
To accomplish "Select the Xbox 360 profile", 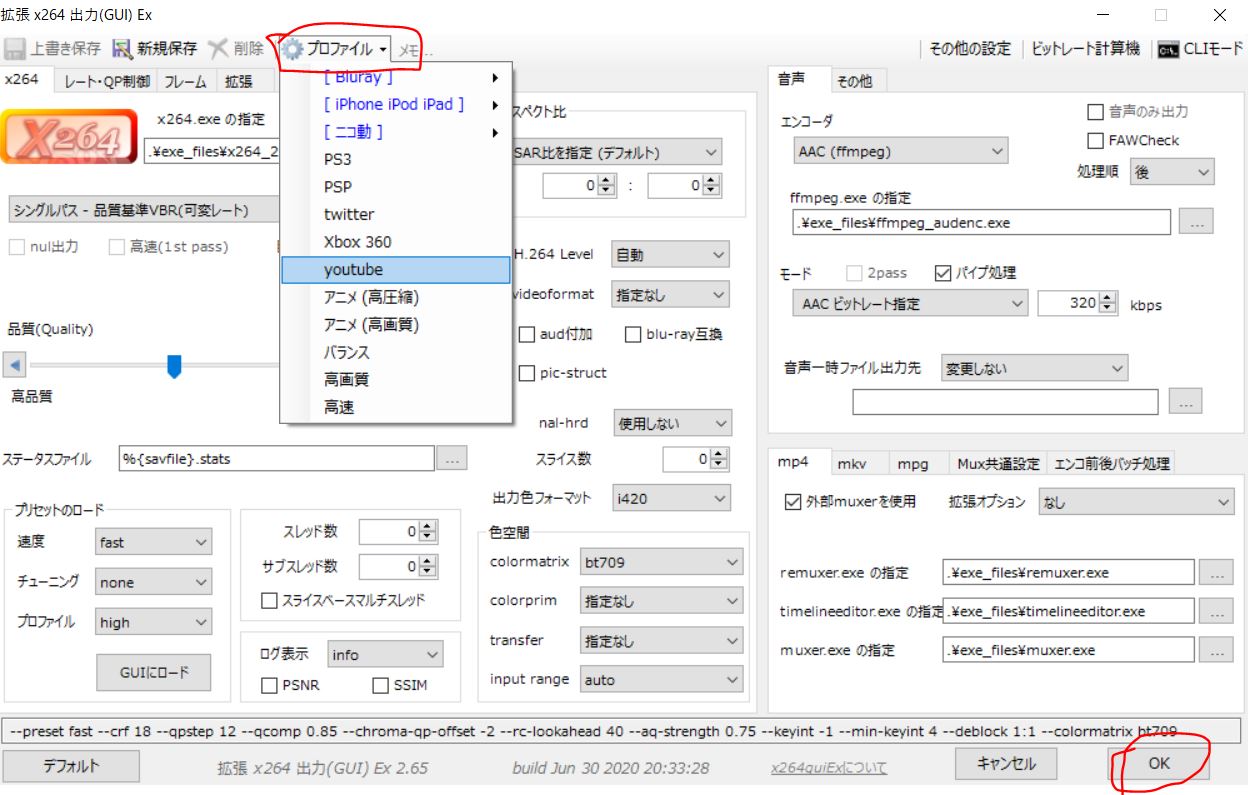I will (396, 242).
